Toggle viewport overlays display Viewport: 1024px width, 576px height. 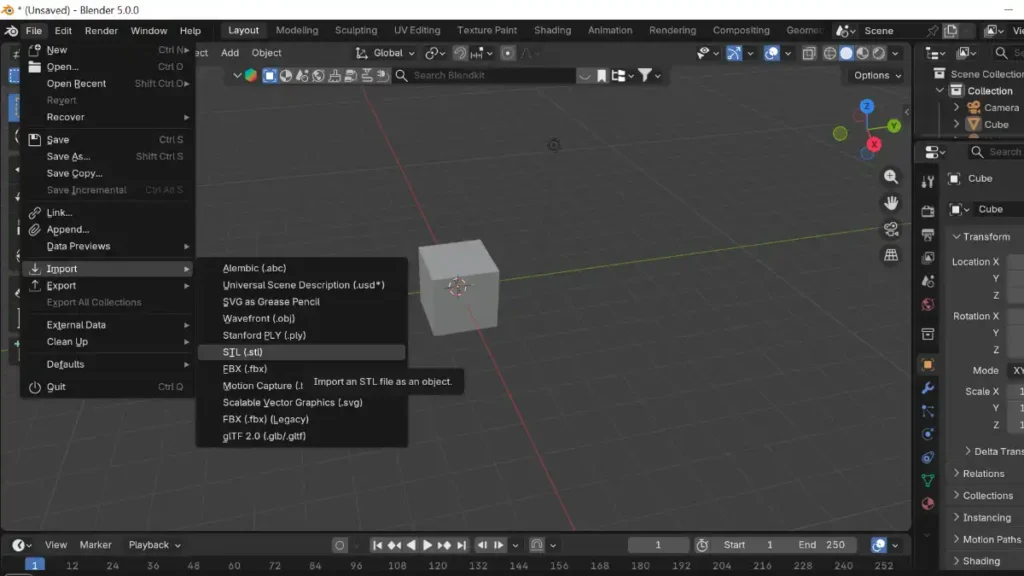(x=772, y=53)
